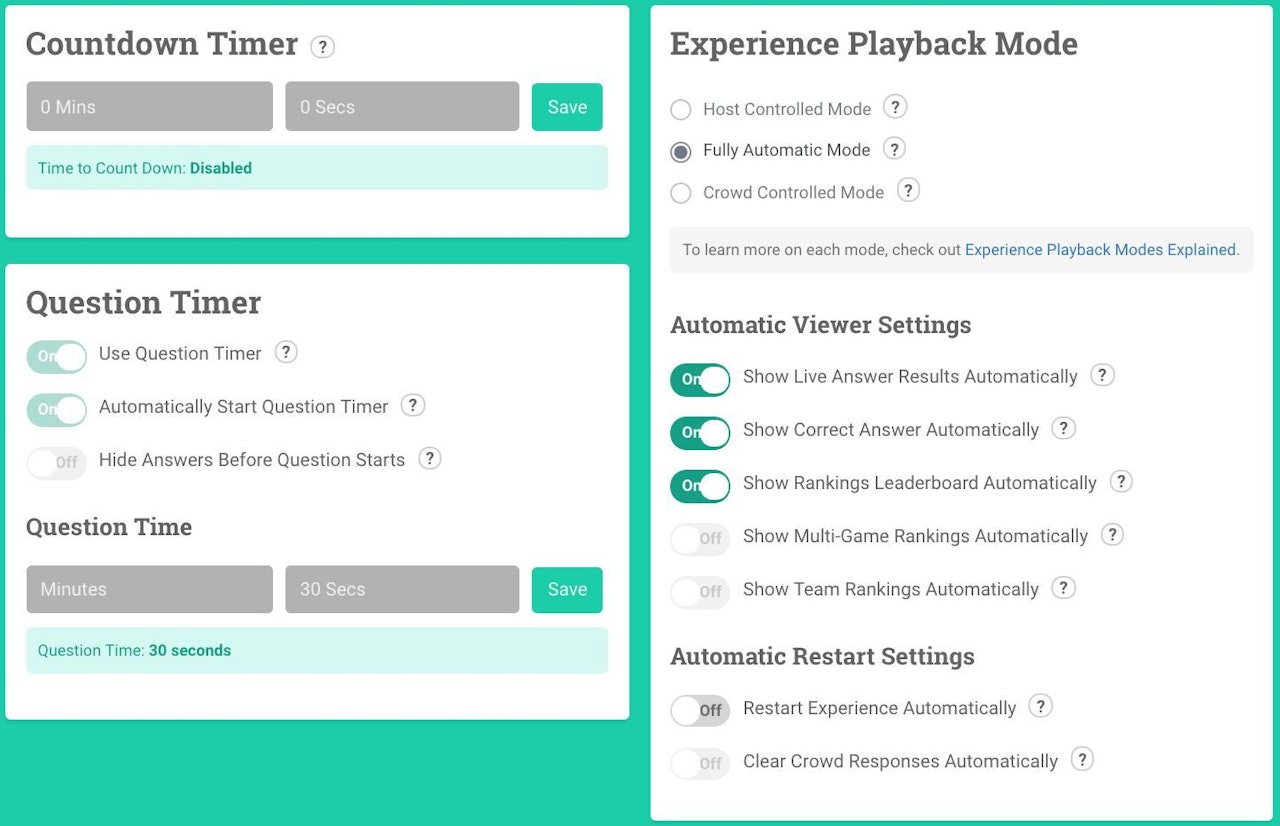Turn off Show Rankings Leaderboard Automatically
This screenshot has width=1280, height=826.
pos(700,485)
